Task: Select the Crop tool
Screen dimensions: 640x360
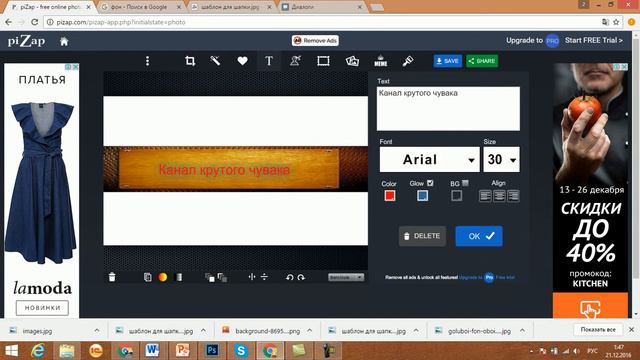Action: pos(190,61)
